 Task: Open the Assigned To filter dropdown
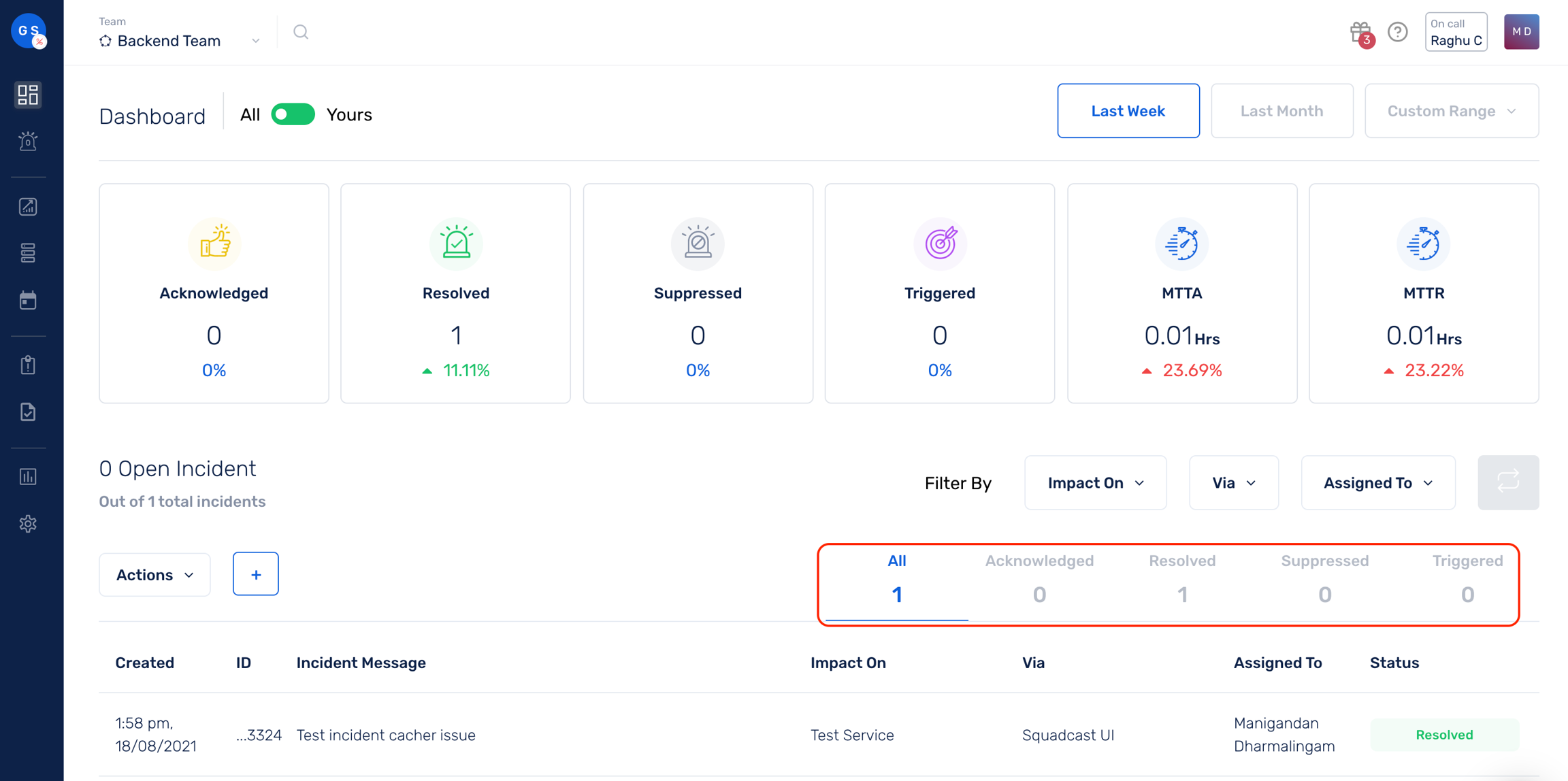[x=1378, y=482]
